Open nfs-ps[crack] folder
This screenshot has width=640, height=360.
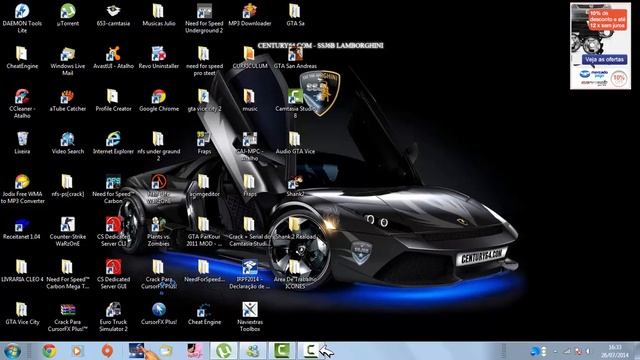68,186
